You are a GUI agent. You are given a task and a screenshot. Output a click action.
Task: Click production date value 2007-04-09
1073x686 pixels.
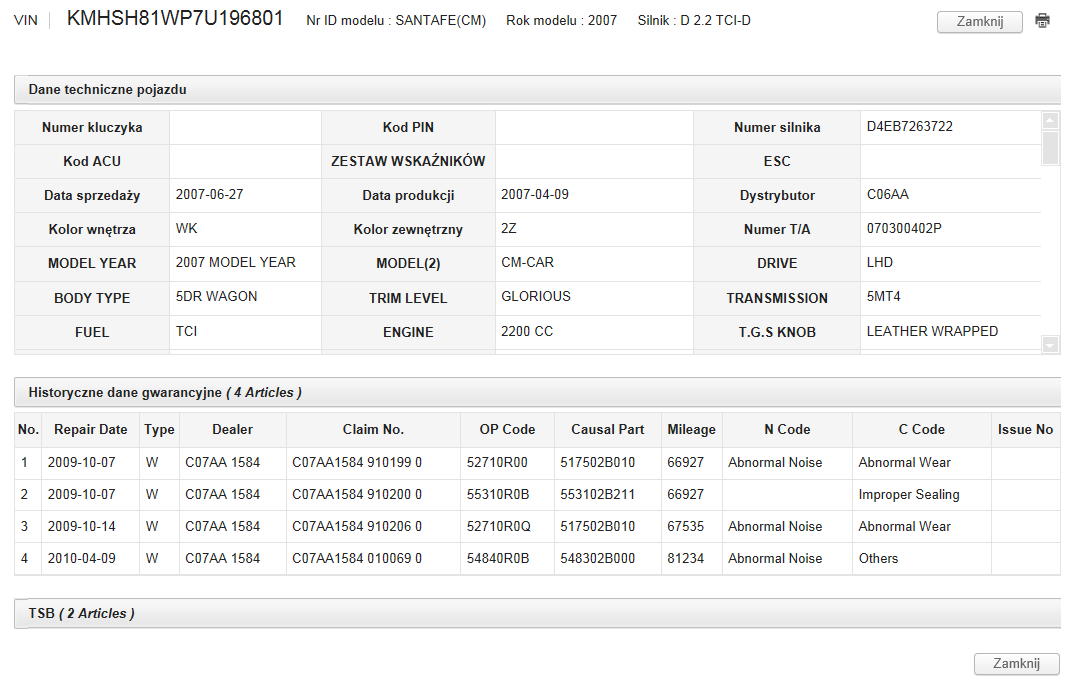pos(534,194)
